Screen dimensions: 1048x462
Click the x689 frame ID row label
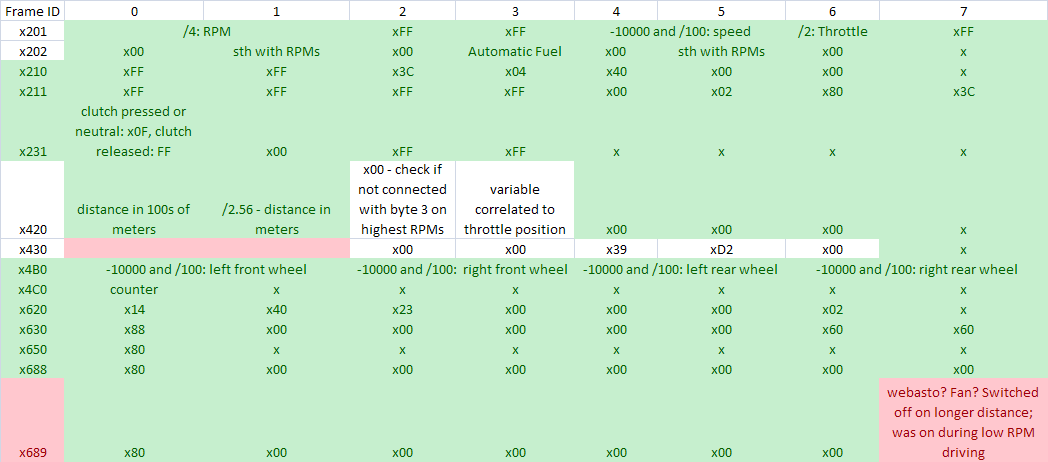[32, 452]
